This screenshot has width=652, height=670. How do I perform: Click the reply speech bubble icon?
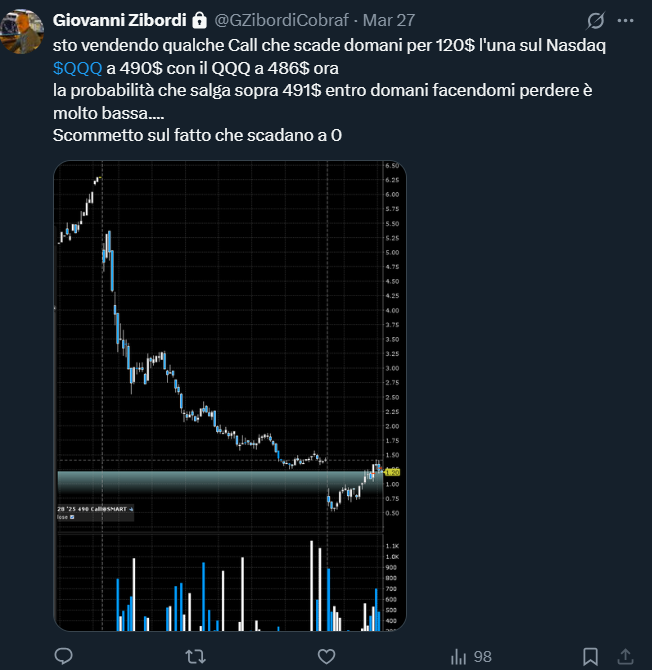tap(62, 656)
